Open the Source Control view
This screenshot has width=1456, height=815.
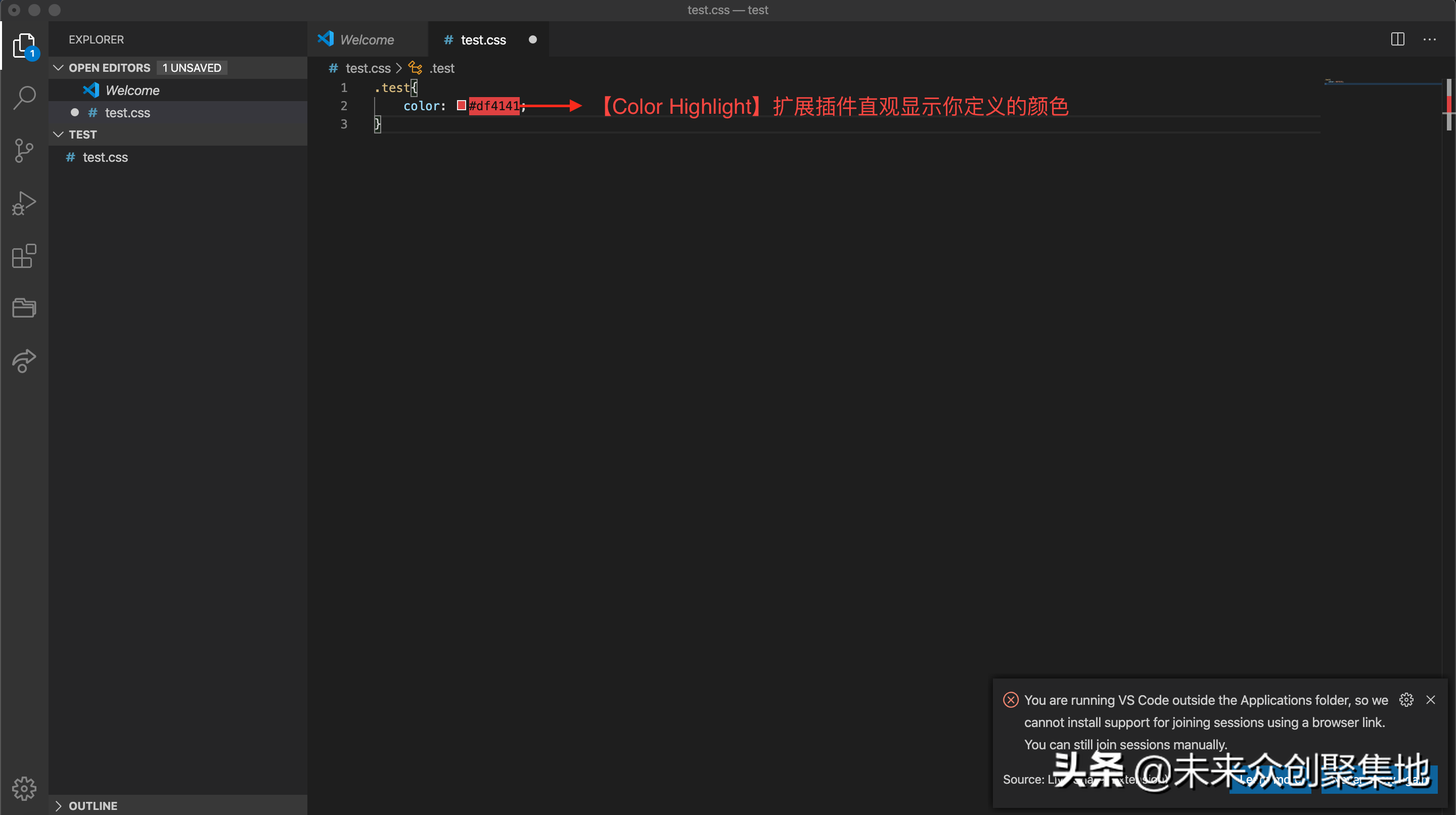point(24,150)
